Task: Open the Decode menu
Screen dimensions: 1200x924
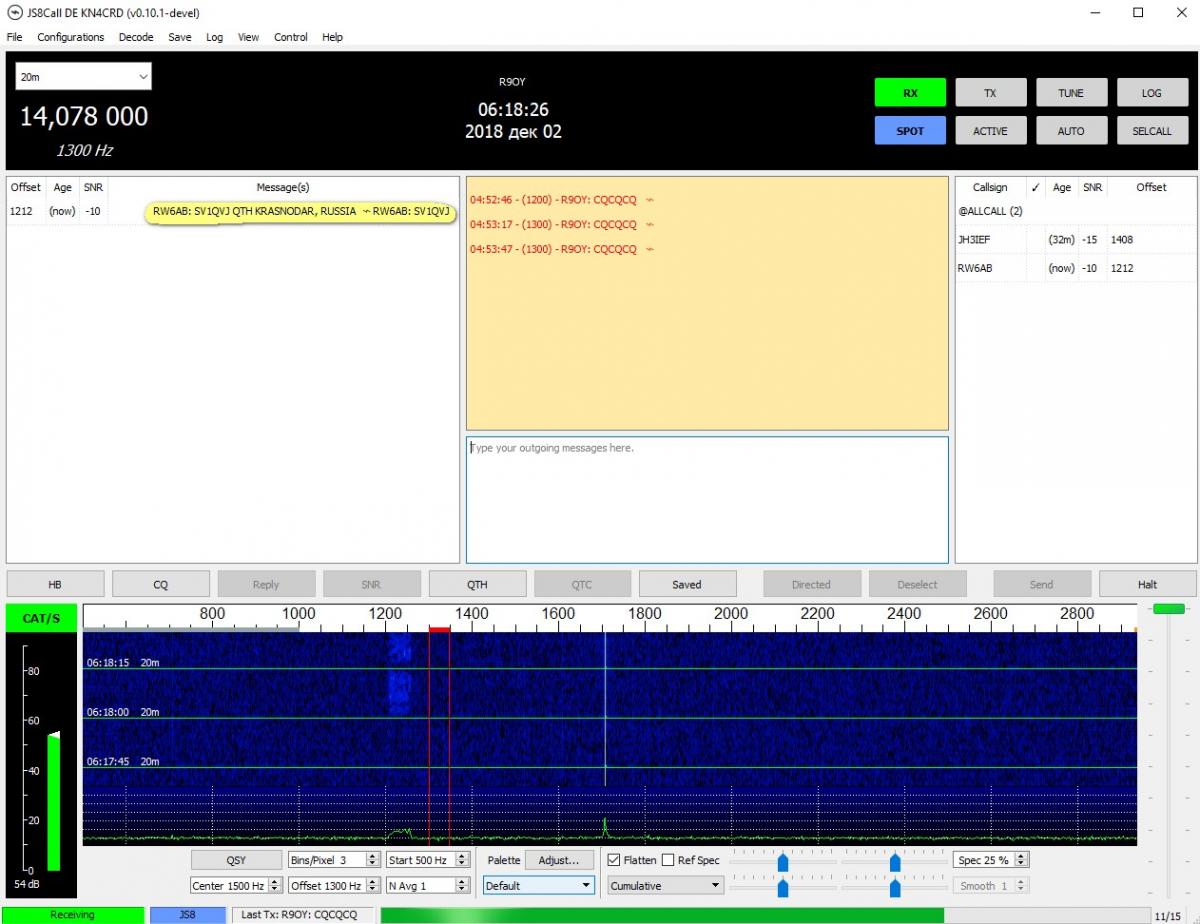Action: [136, 37]
